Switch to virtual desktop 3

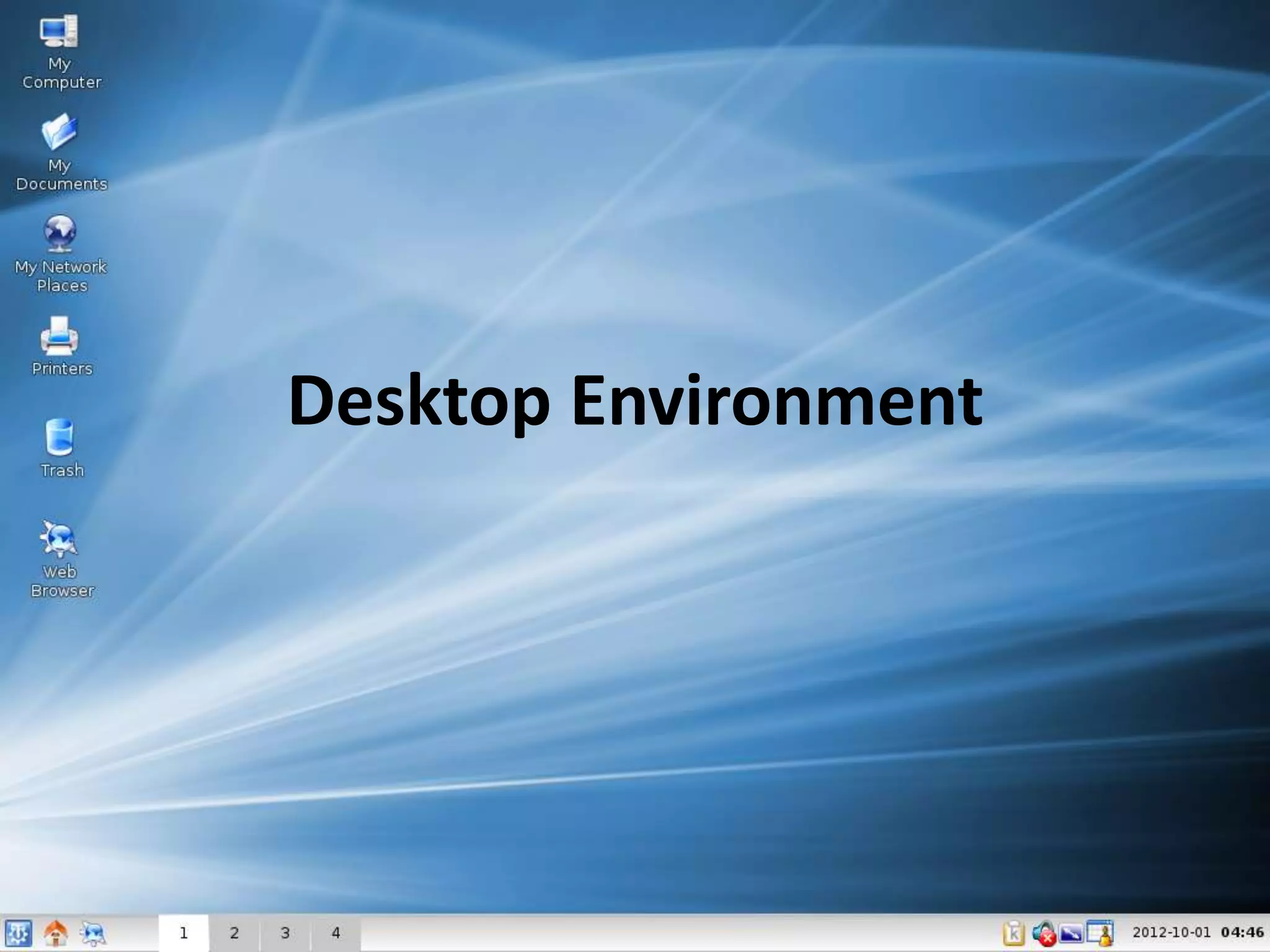[285, 933]
